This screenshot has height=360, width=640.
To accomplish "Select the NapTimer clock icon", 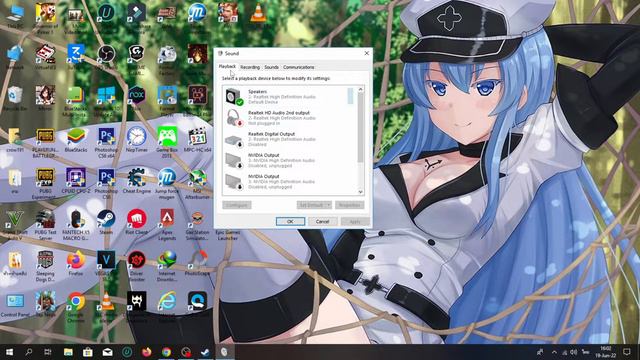I will [x=137, y=140].
